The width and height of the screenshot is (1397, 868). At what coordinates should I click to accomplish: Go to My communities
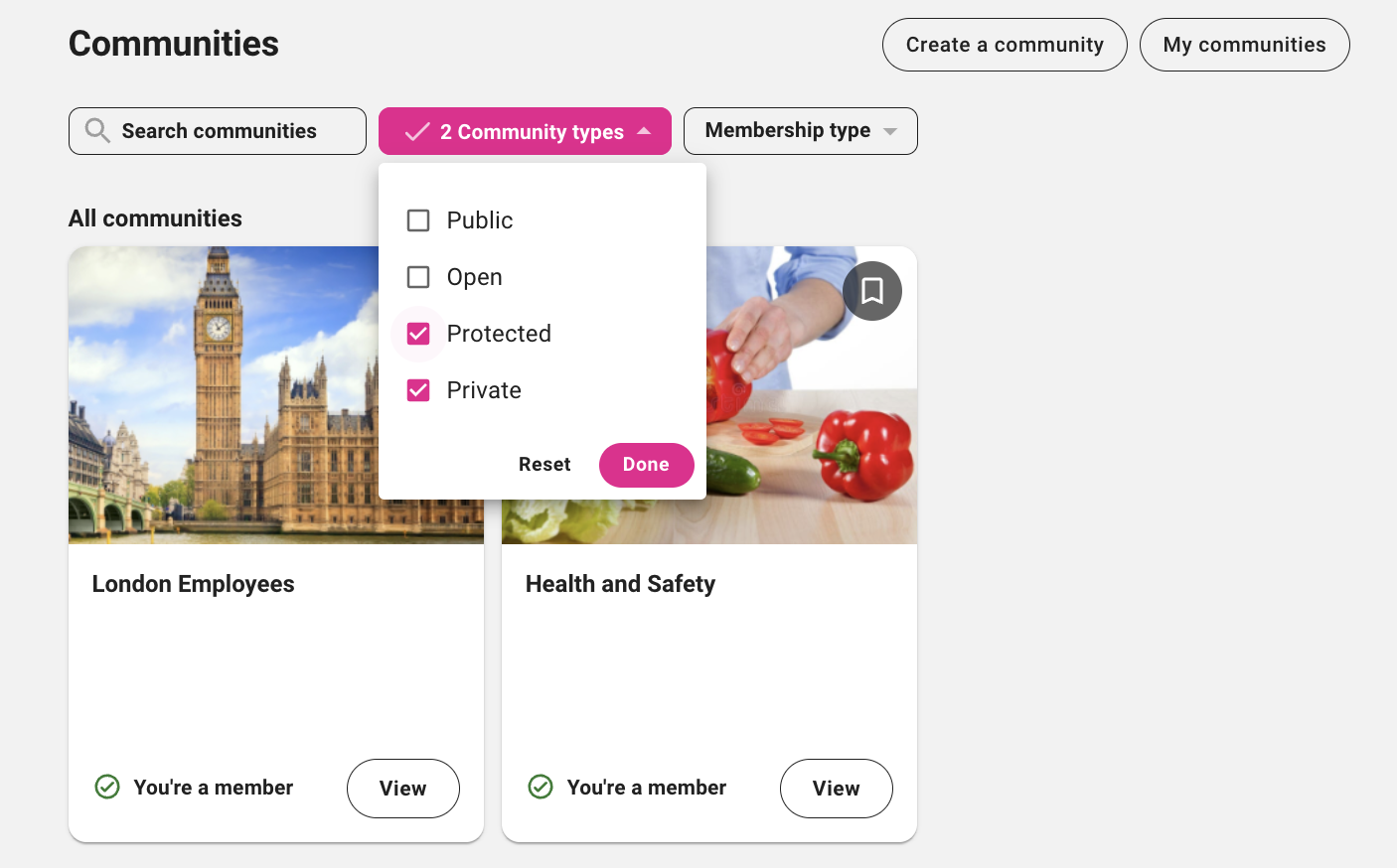point(1244,45)
